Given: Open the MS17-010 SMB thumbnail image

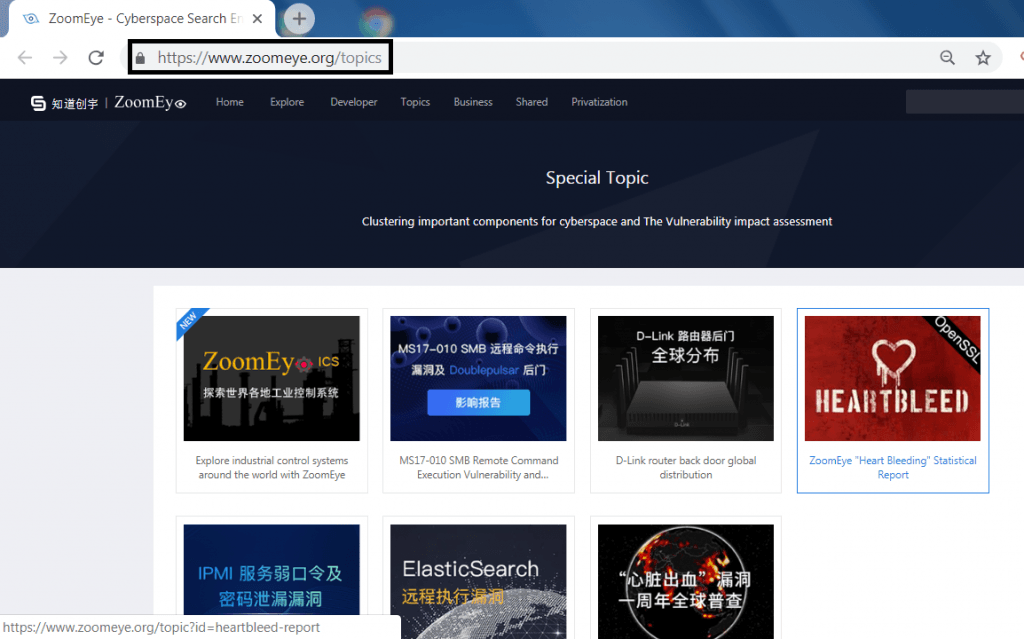Looking at the screenshot, I should (x=478, y=378).
